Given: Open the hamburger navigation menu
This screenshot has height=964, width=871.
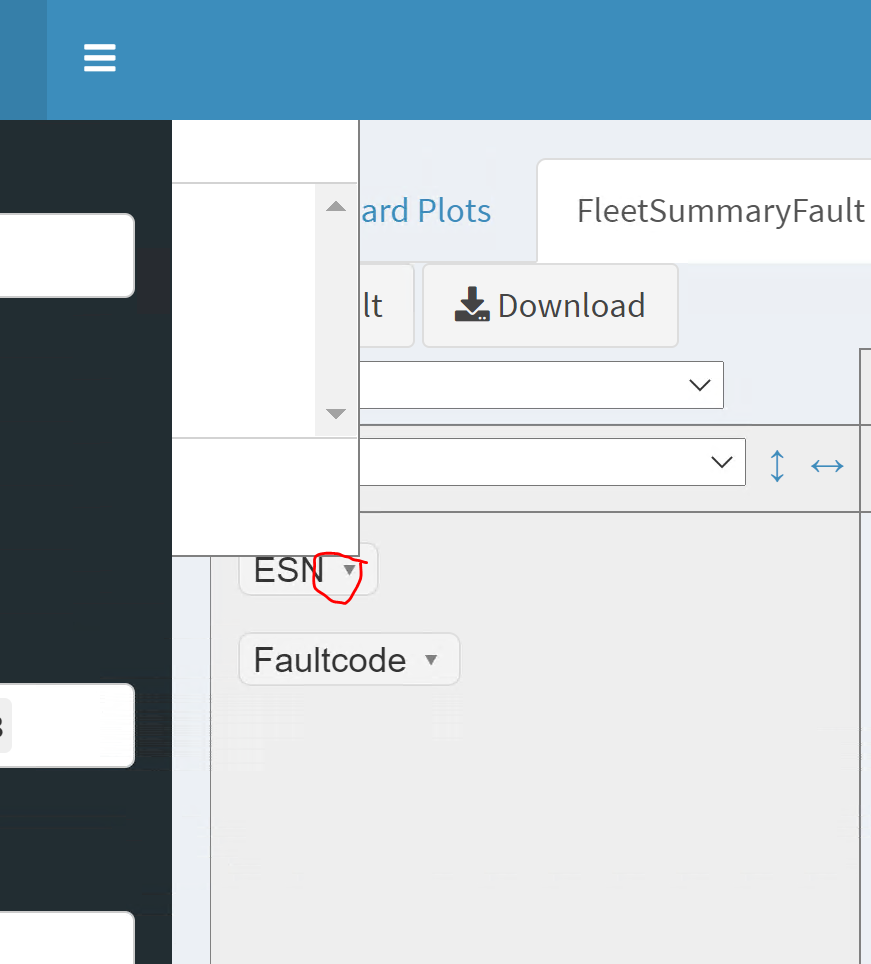Looking at the screenshot, I should coord(99,58).
